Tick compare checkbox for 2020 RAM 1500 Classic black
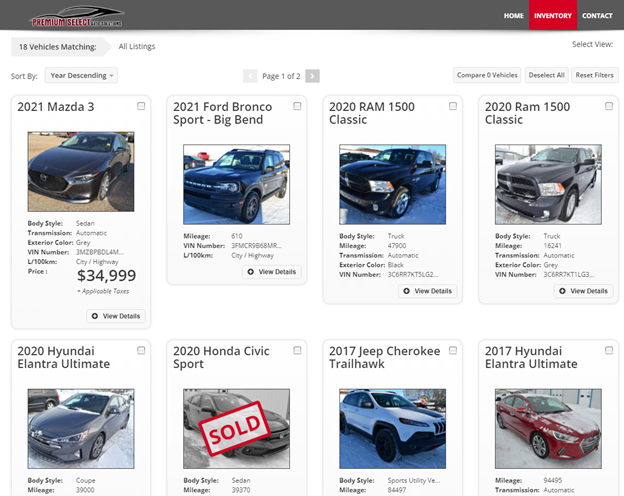Screen dimensions: 624x496 [453, 106]
